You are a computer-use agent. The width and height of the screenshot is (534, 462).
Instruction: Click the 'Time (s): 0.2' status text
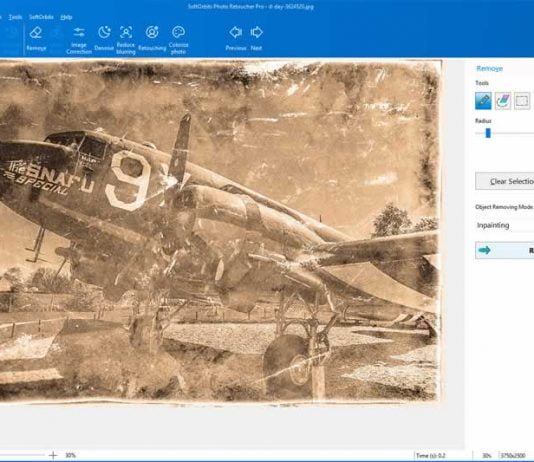coord(430,456)
